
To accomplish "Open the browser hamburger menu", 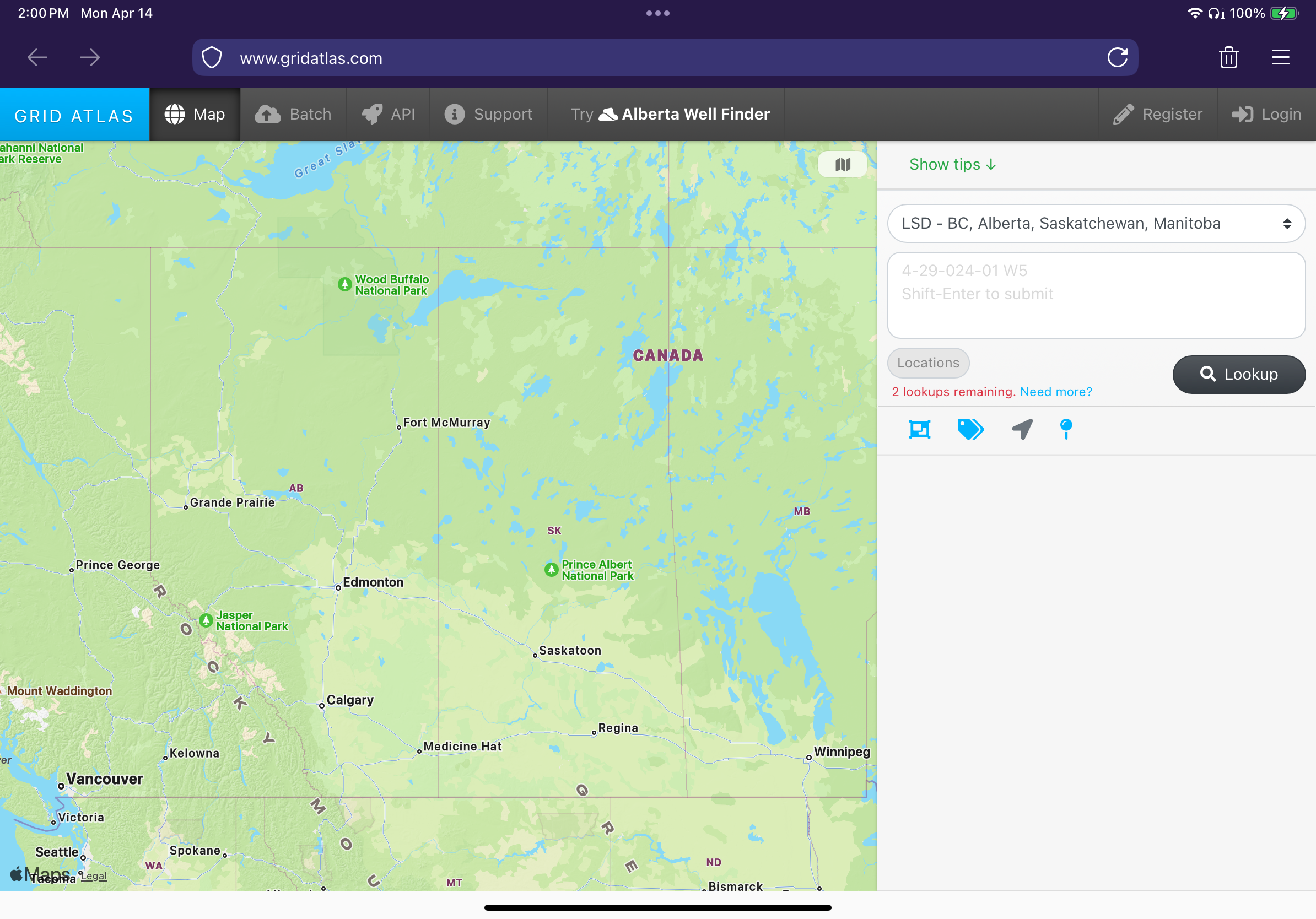I will point(1280,57).
